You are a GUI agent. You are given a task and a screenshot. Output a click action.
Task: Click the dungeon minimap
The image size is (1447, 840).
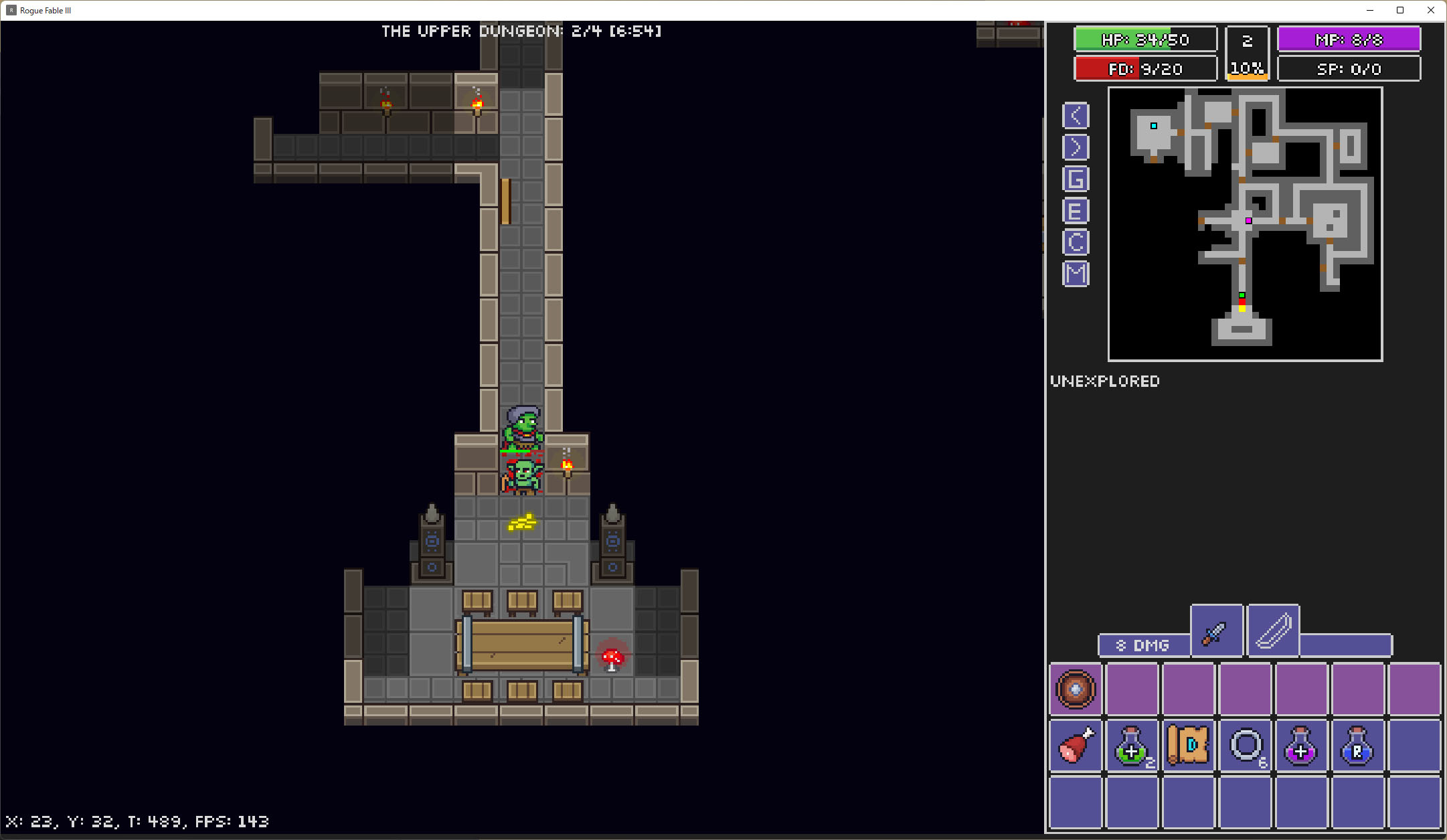pos(1245,224)
